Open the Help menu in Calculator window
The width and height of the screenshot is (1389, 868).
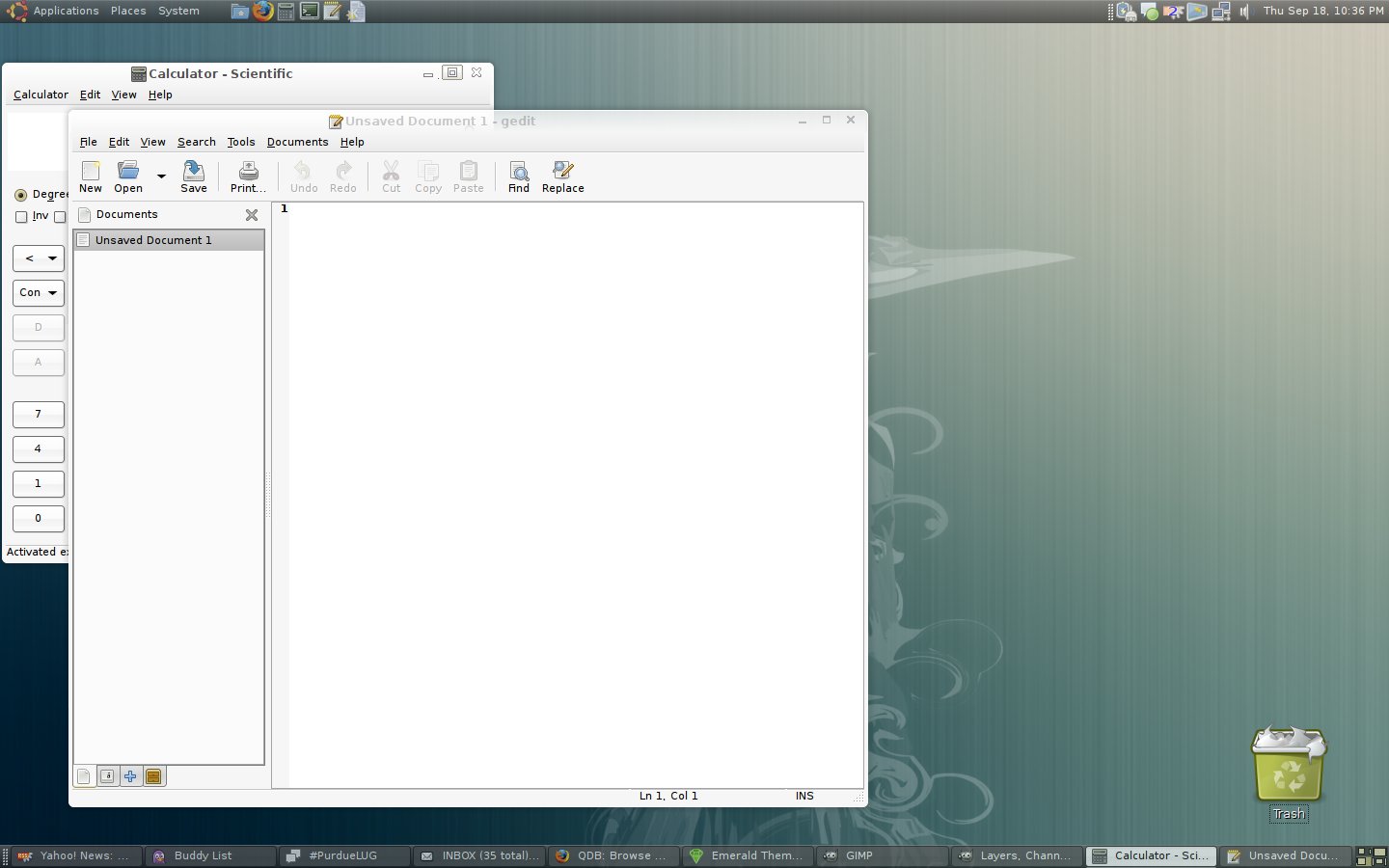[x=160, y=95]
